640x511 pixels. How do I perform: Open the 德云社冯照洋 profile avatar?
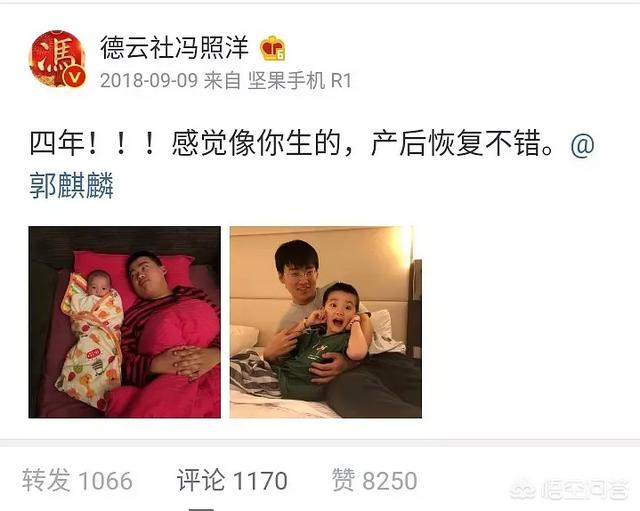[x=57, y=59]
